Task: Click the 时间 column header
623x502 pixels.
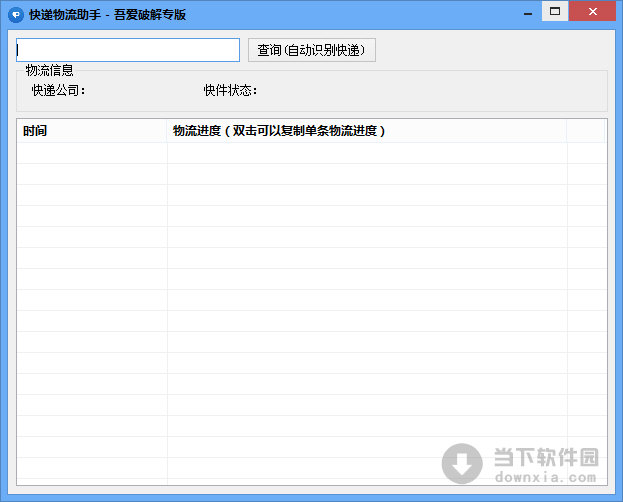Action: tap(91, 131)
